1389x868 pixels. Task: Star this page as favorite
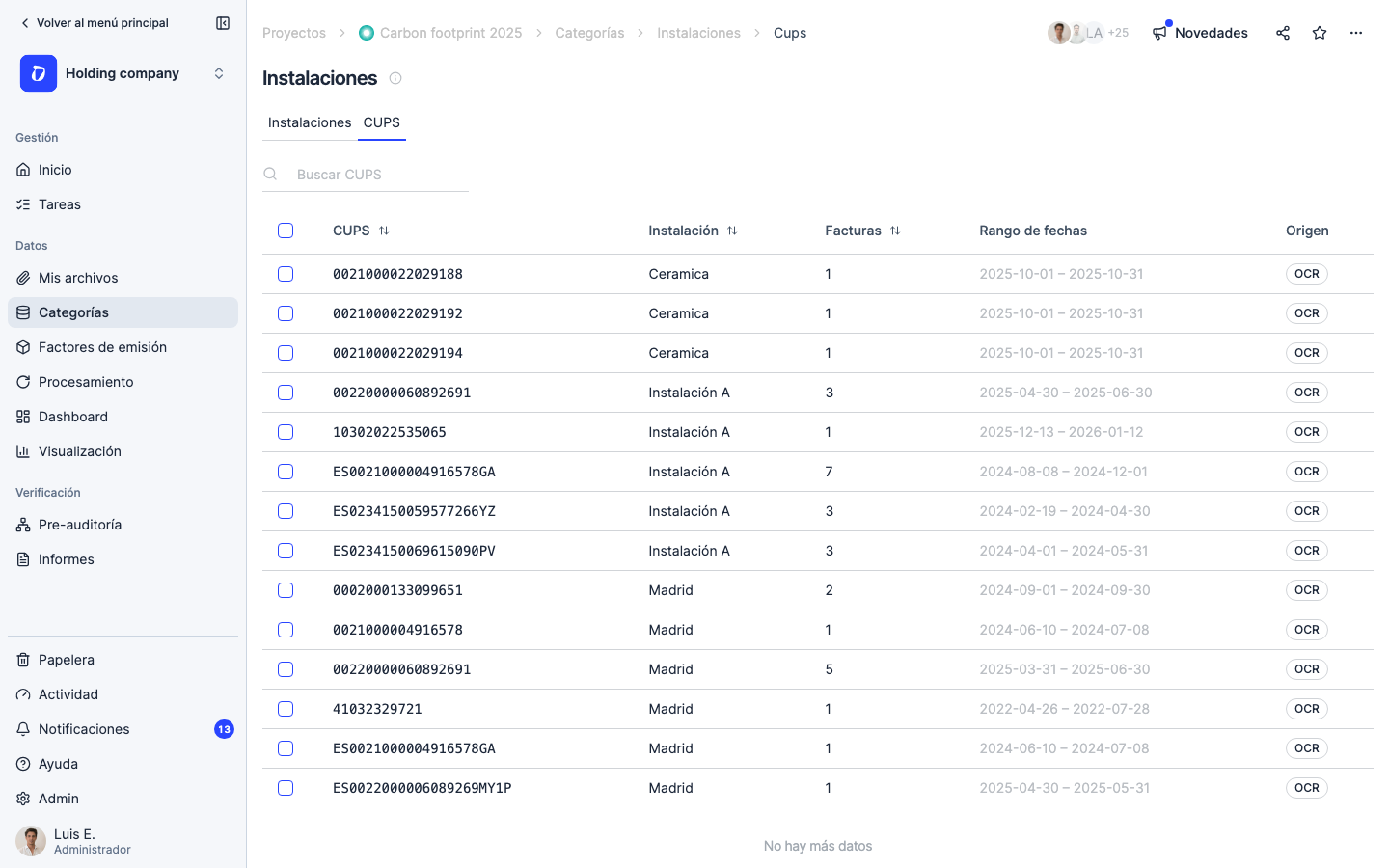tap(1320, 33)
